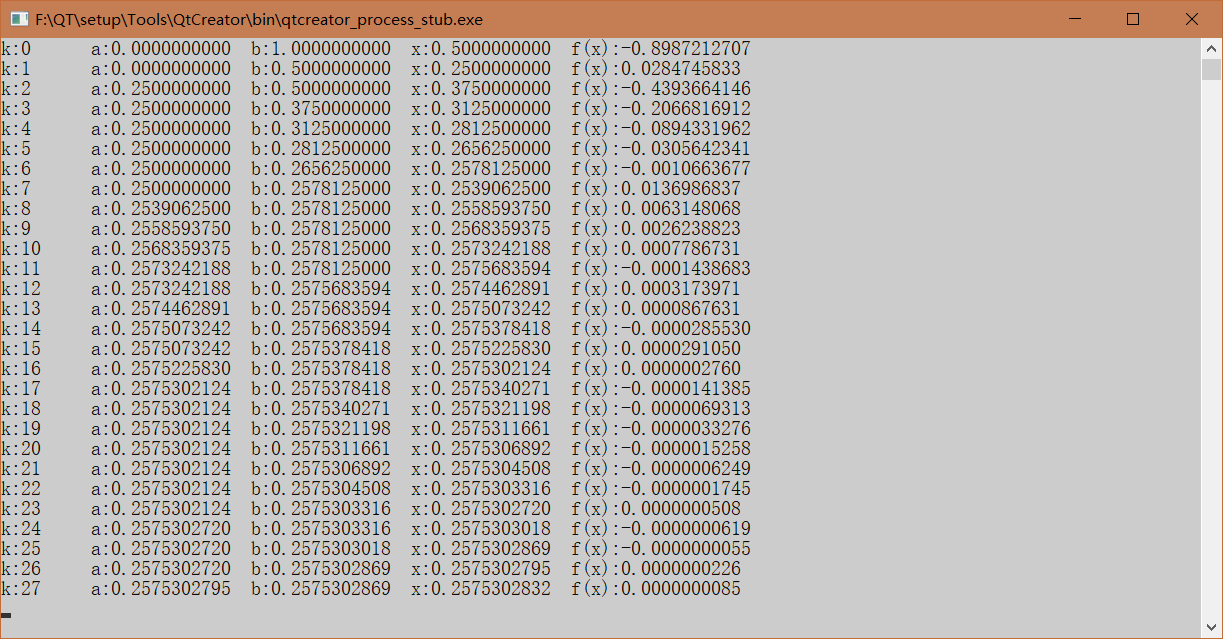The image size is (1223, 639).
Task: Click the value x:0.2656250000 in row k:5
Action: coord(481,149)
